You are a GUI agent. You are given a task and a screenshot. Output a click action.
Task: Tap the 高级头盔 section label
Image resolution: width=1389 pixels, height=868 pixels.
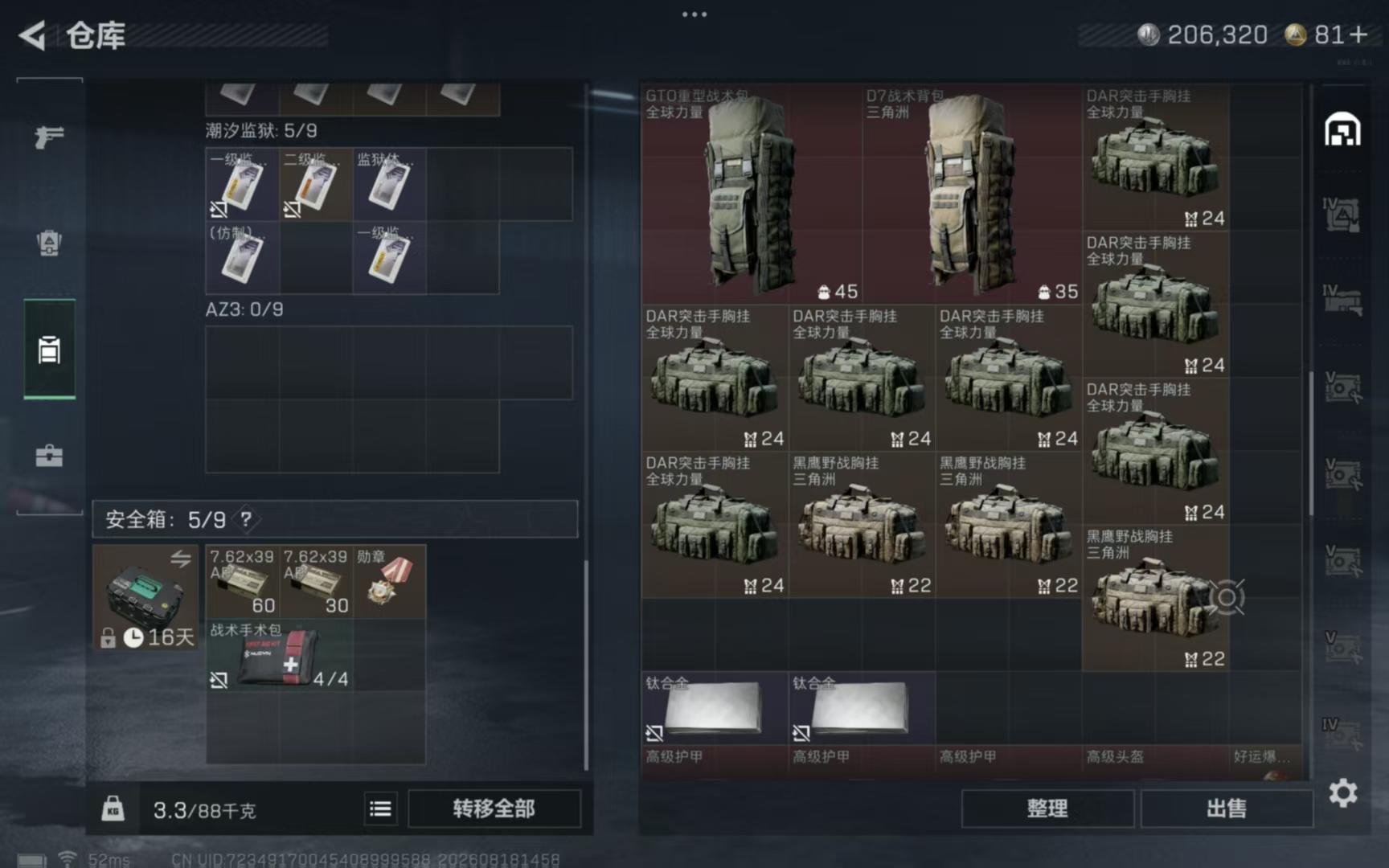[1115, 756]
